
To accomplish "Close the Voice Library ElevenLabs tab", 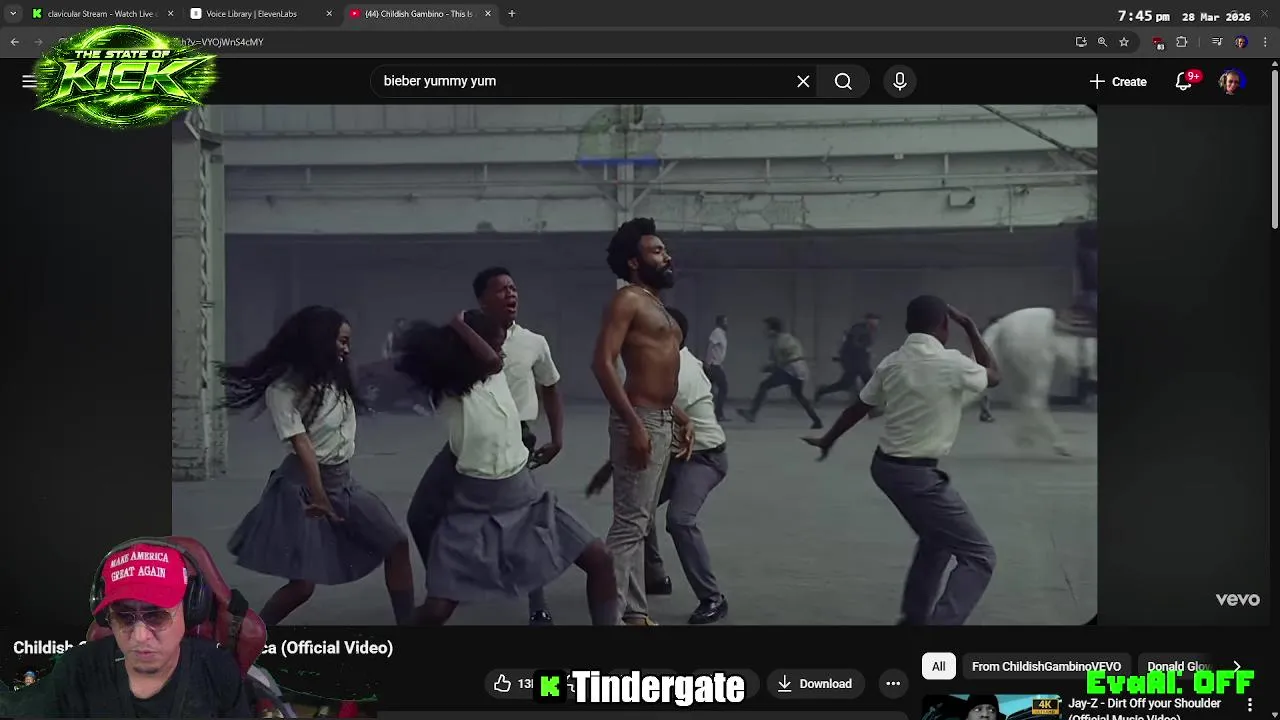I will [329, 14].
